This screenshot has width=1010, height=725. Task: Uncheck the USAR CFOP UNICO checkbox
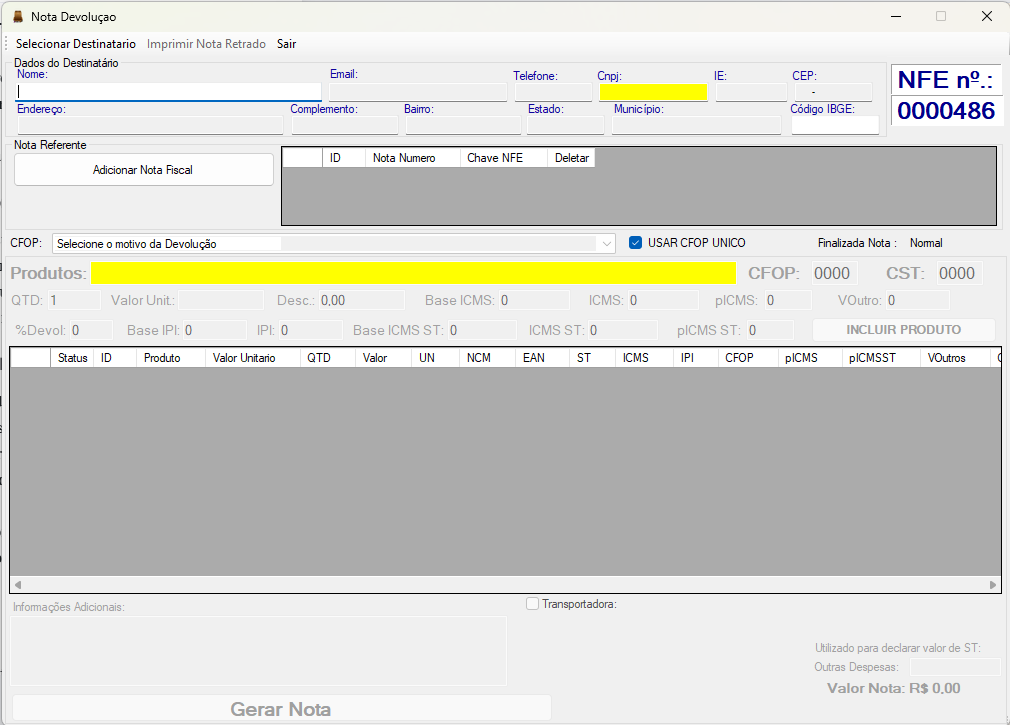635,243
